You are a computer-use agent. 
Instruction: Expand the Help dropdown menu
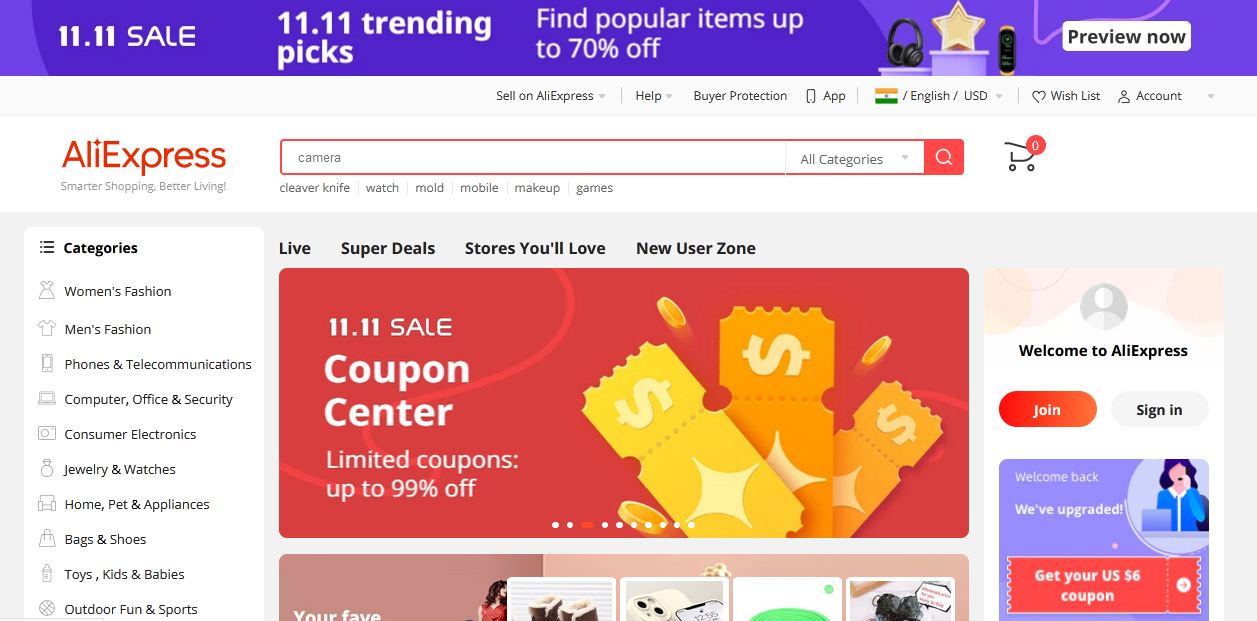pos(654,96)
